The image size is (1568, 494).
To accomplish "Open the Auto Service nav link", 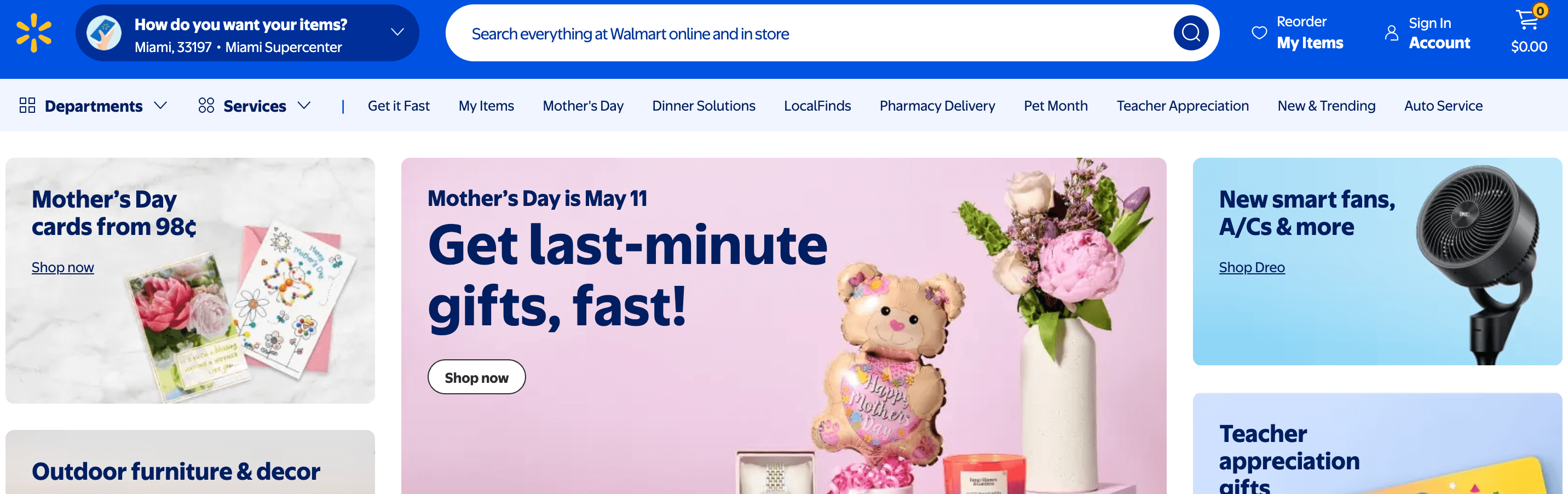I will 1443,105.
